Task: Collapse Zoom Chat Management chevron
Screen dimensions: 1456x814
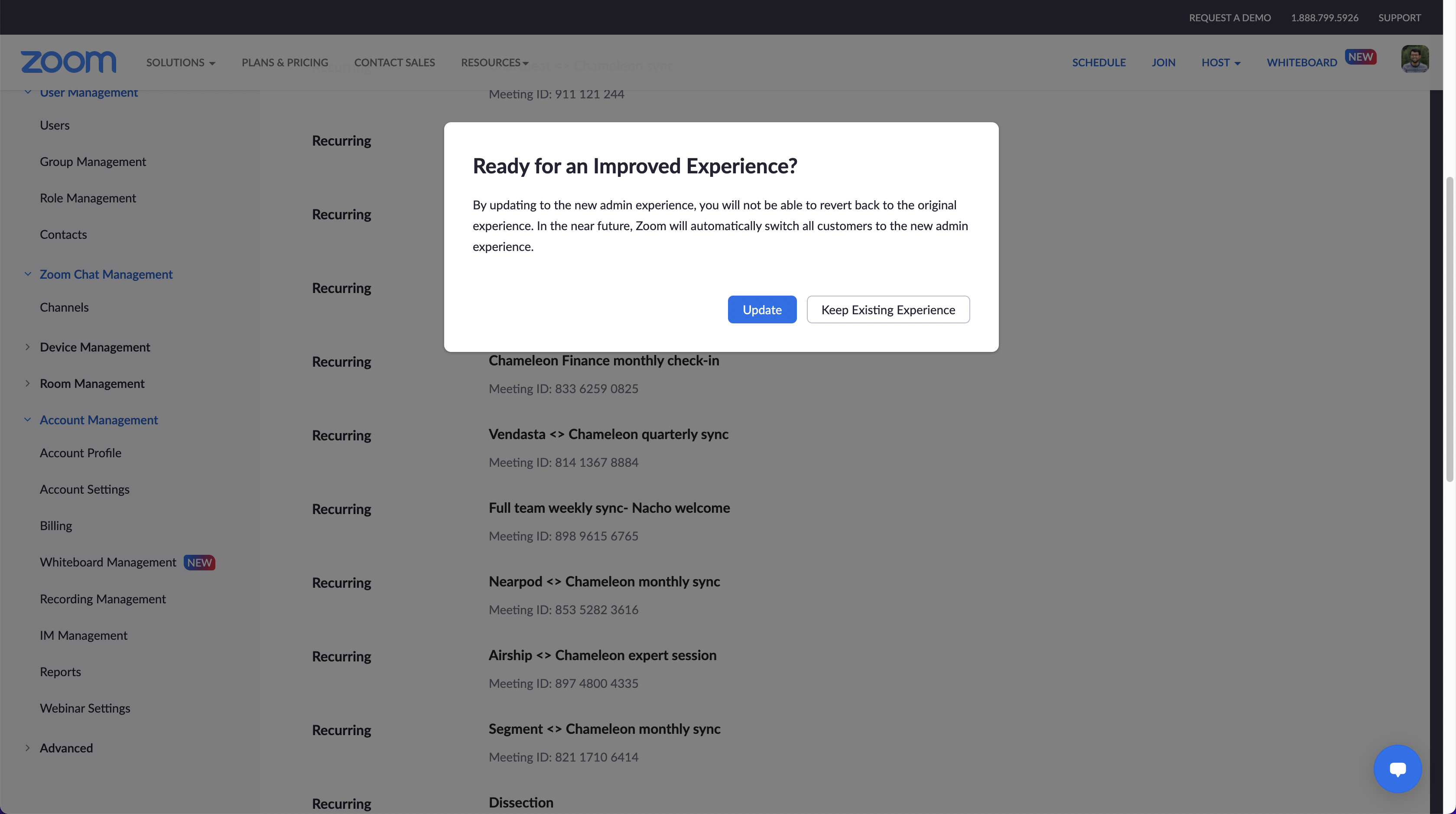Action: click(27, 274)
